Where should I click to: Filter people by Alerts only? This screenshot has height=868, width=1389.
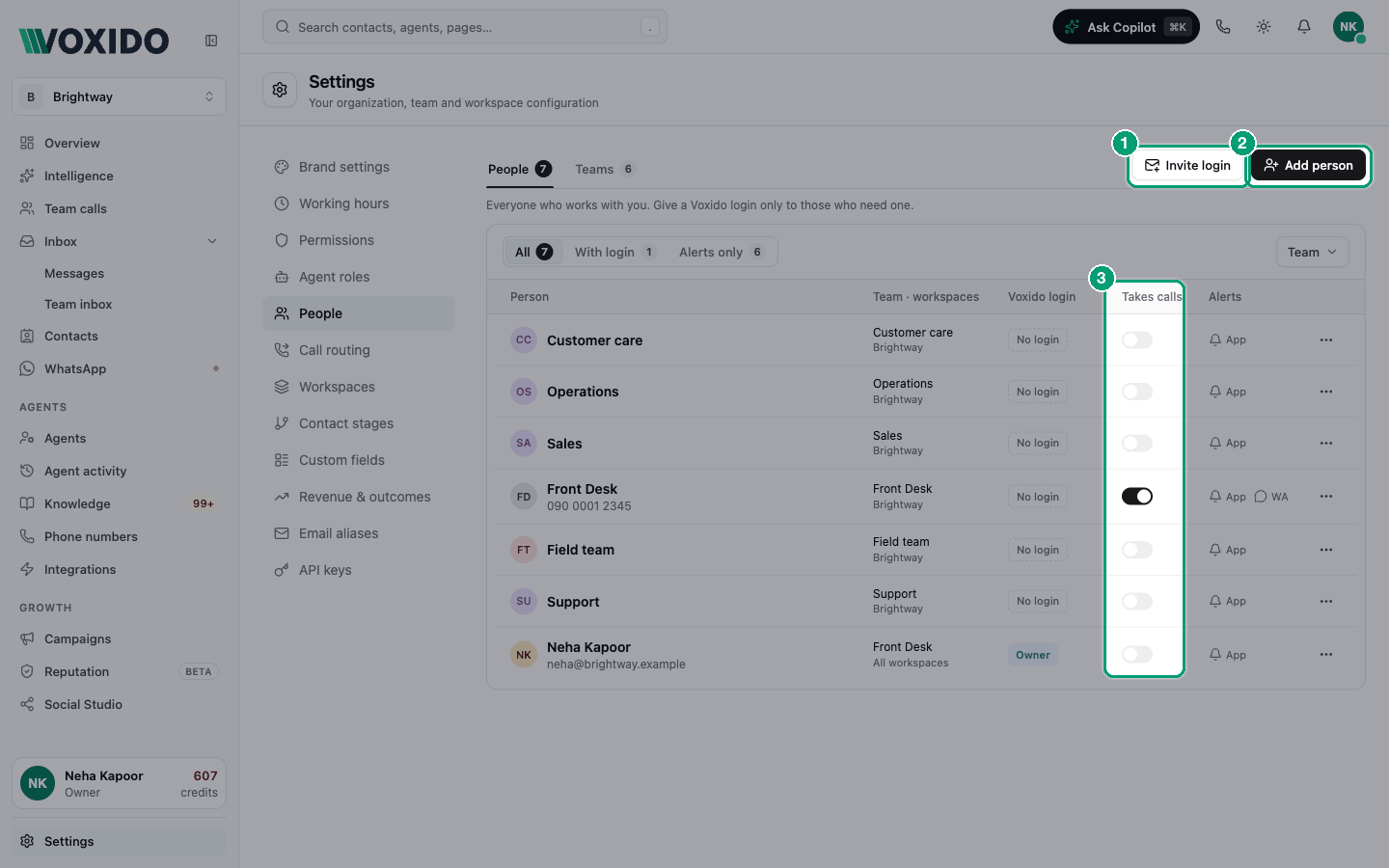coord(722,253)
